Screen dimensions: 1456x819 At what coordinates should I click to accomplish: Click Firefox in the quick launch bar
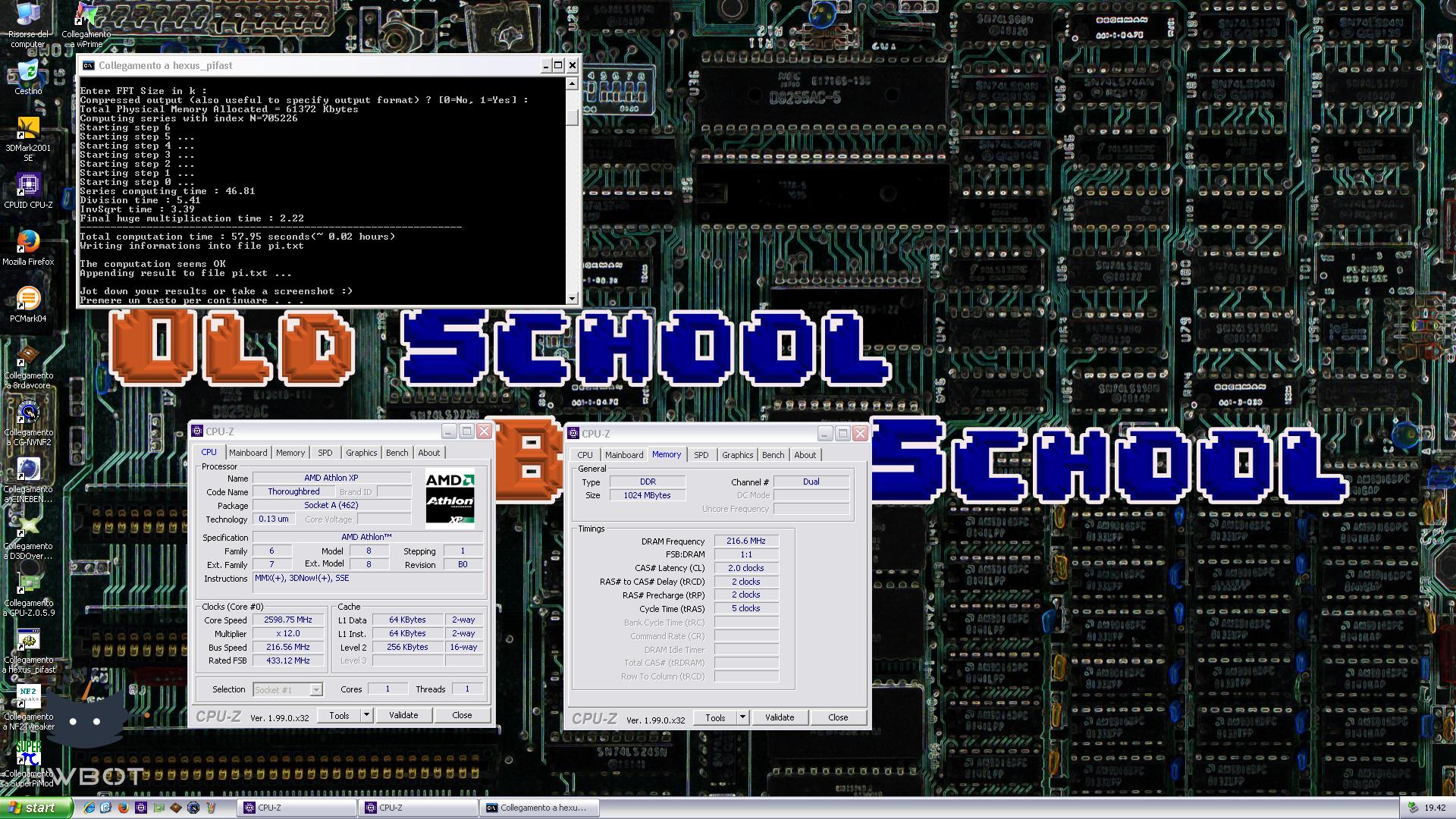(124, 808)
